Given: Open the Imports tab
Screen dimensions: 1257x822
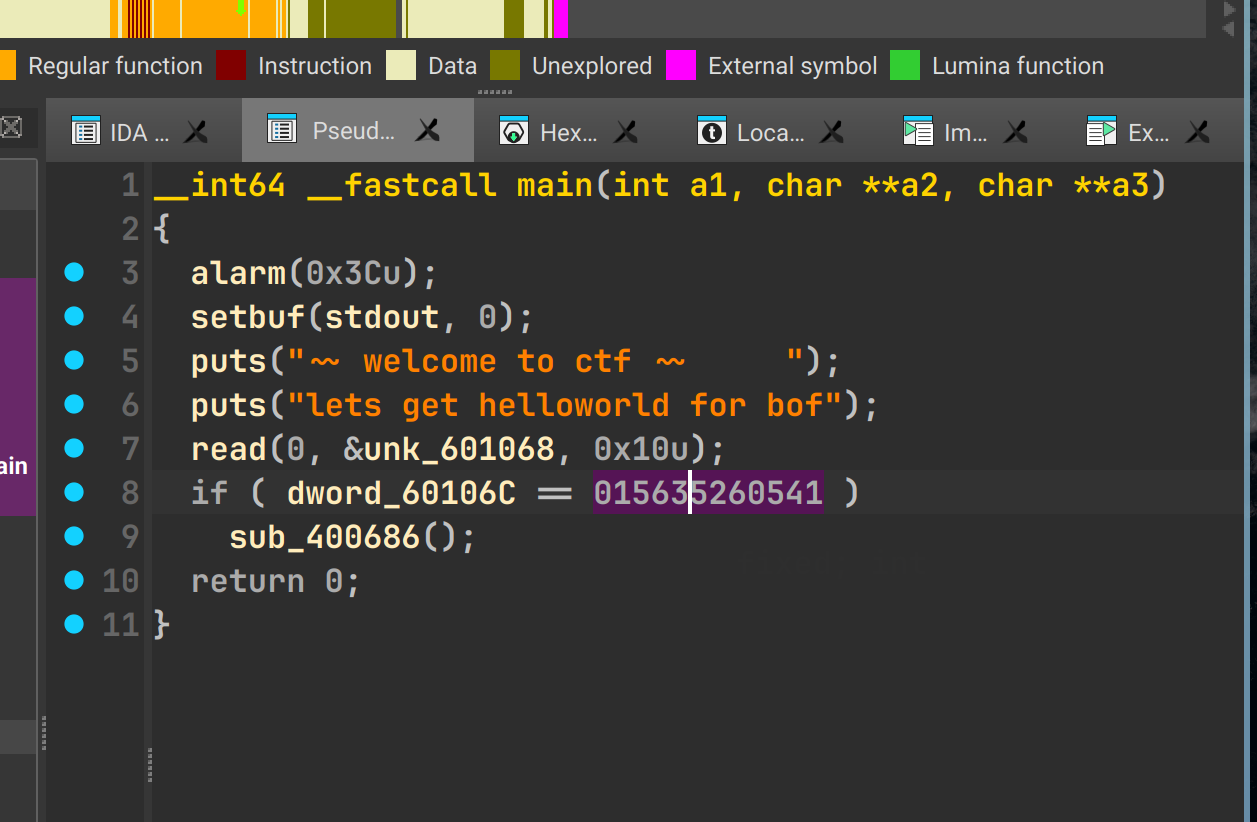Looking at the screenshot, I should (965, 132).
